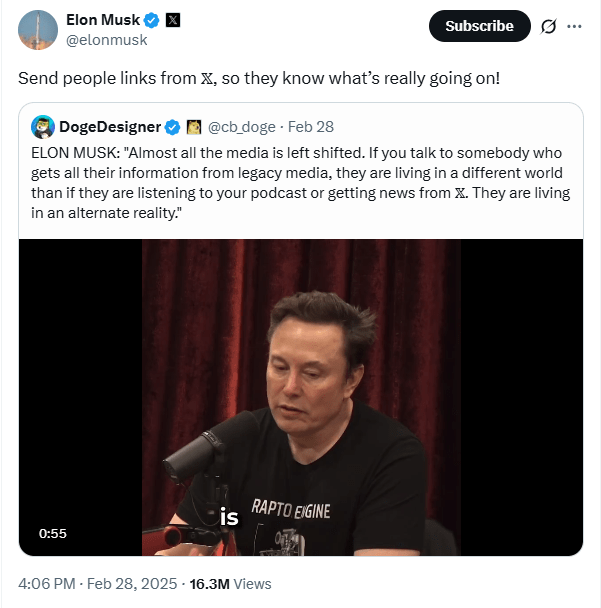Open the three-dot more options menu
Screen dimensions: 601x608
coord(574,26)
